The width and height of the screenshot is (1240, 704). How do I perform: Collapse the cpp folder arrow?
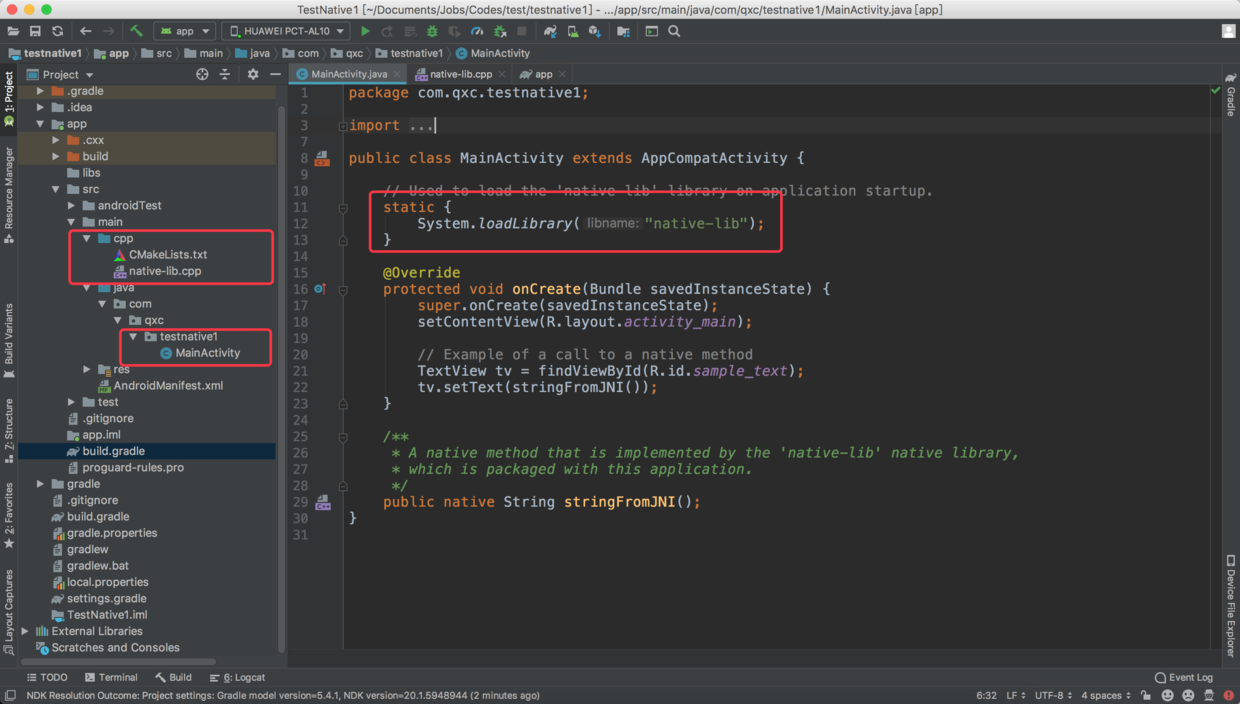(x=87, y=239)
